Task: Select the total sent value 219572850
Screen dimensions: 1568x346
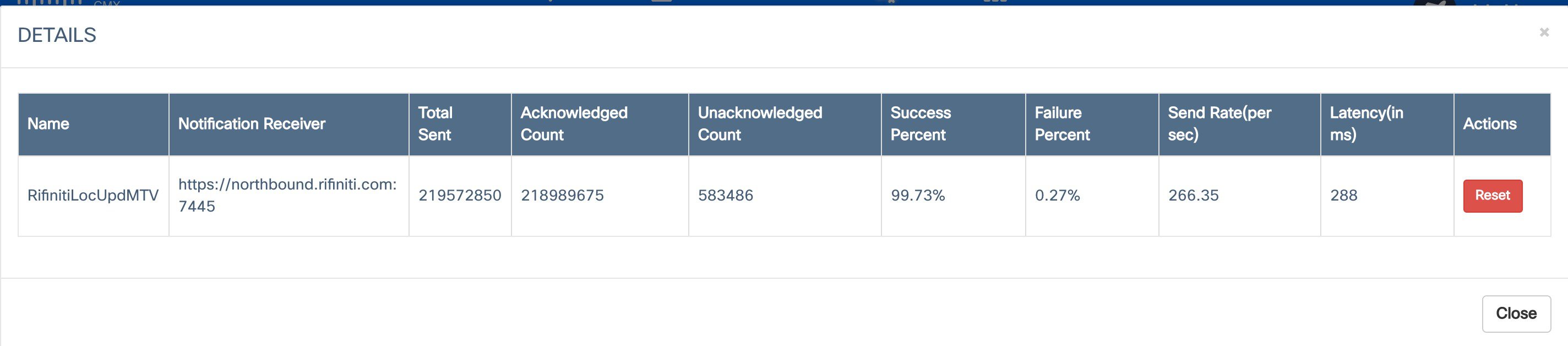Action: click(x=460, y=196)
